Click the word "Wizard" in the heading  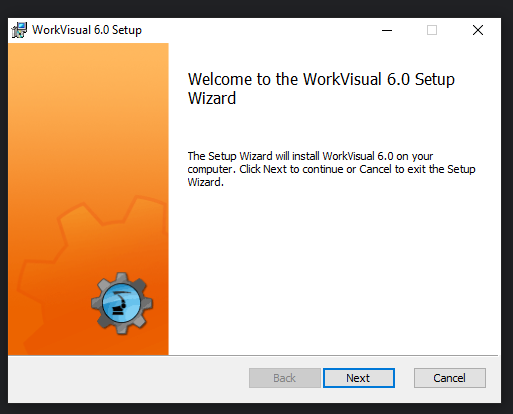tap(212, 98)
